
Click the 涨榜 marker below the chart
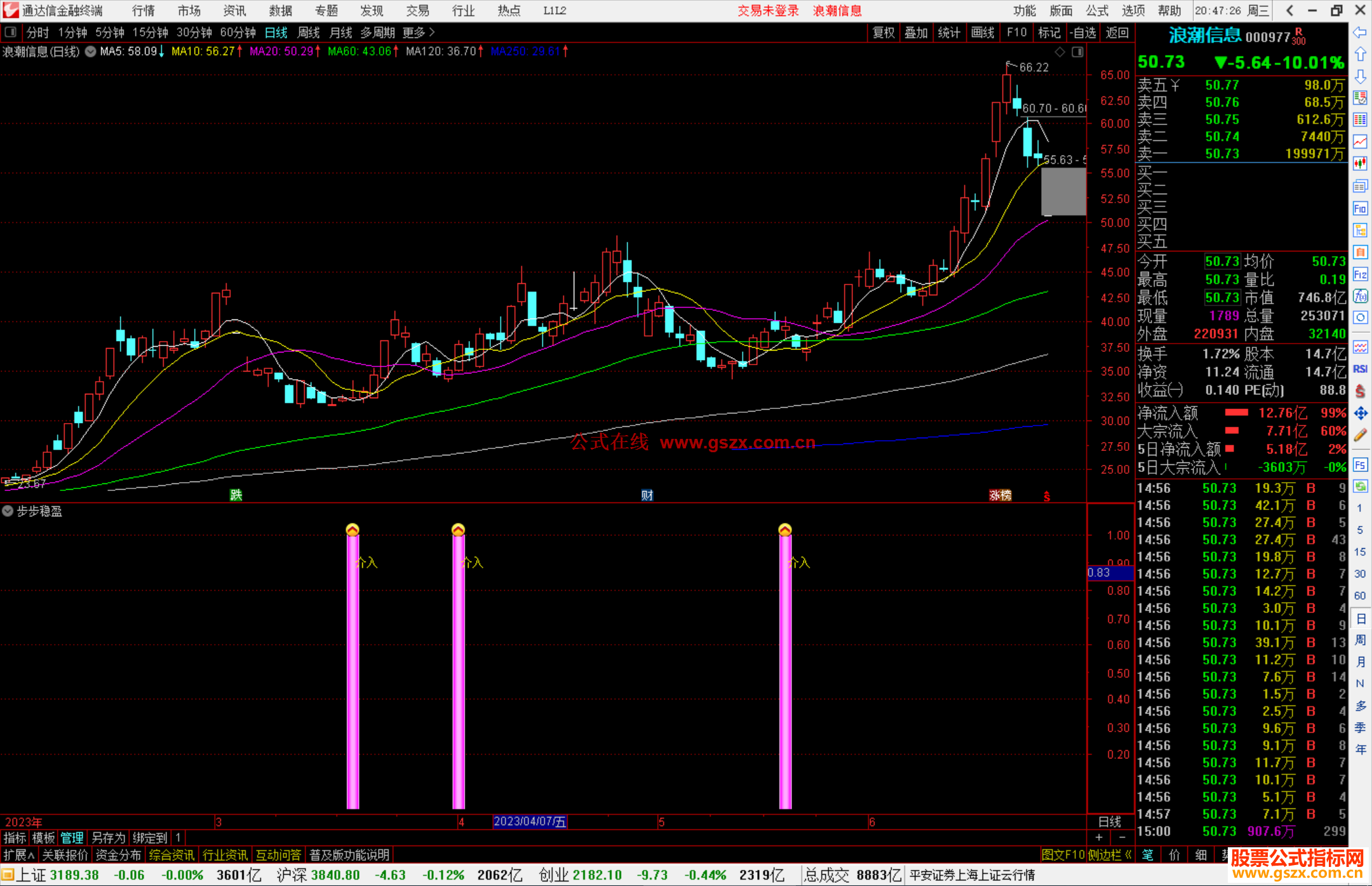tap(1000, 495)
